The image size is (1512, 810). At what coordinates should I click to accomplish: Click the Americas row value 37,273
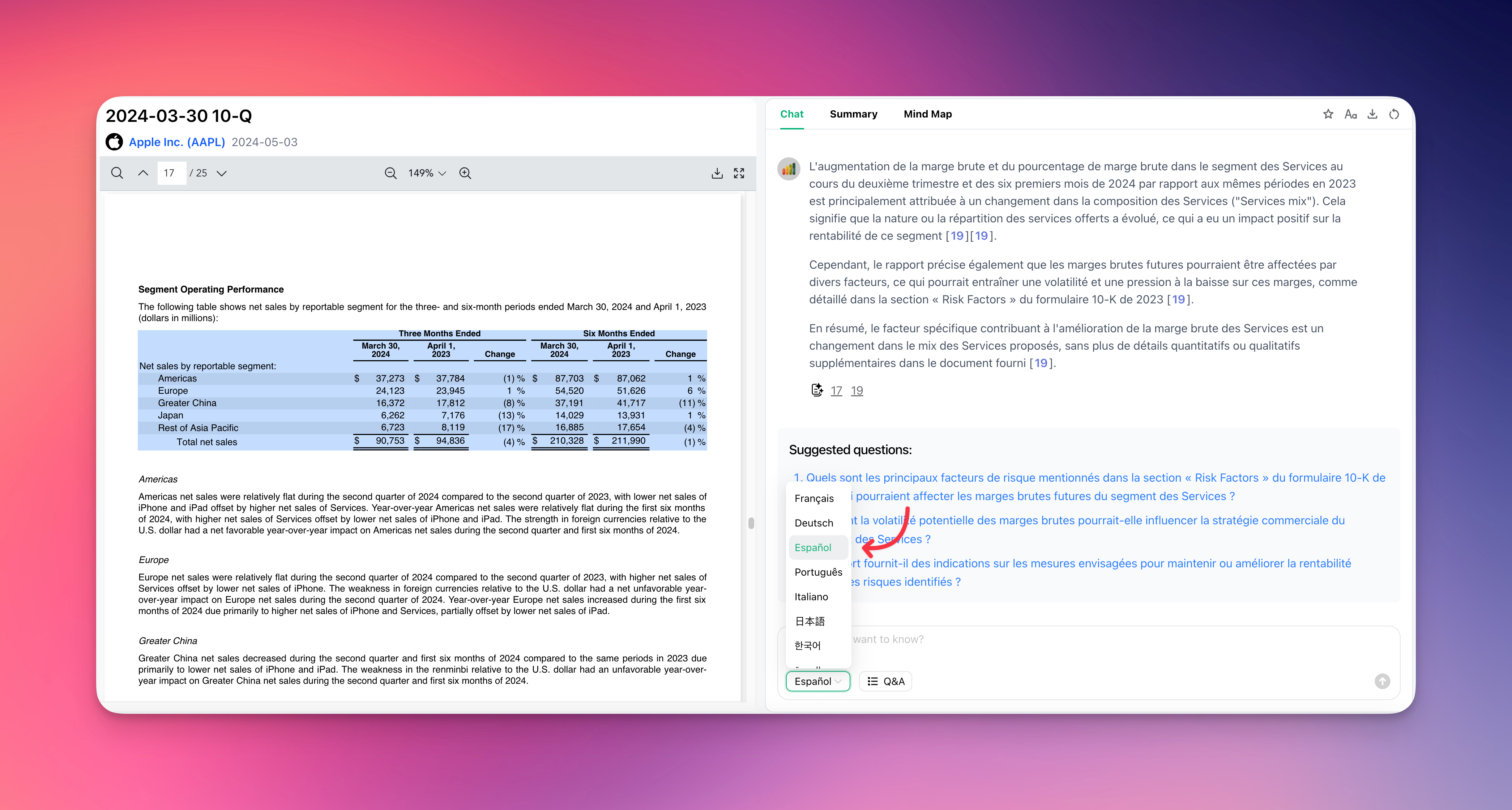[390, 379]
